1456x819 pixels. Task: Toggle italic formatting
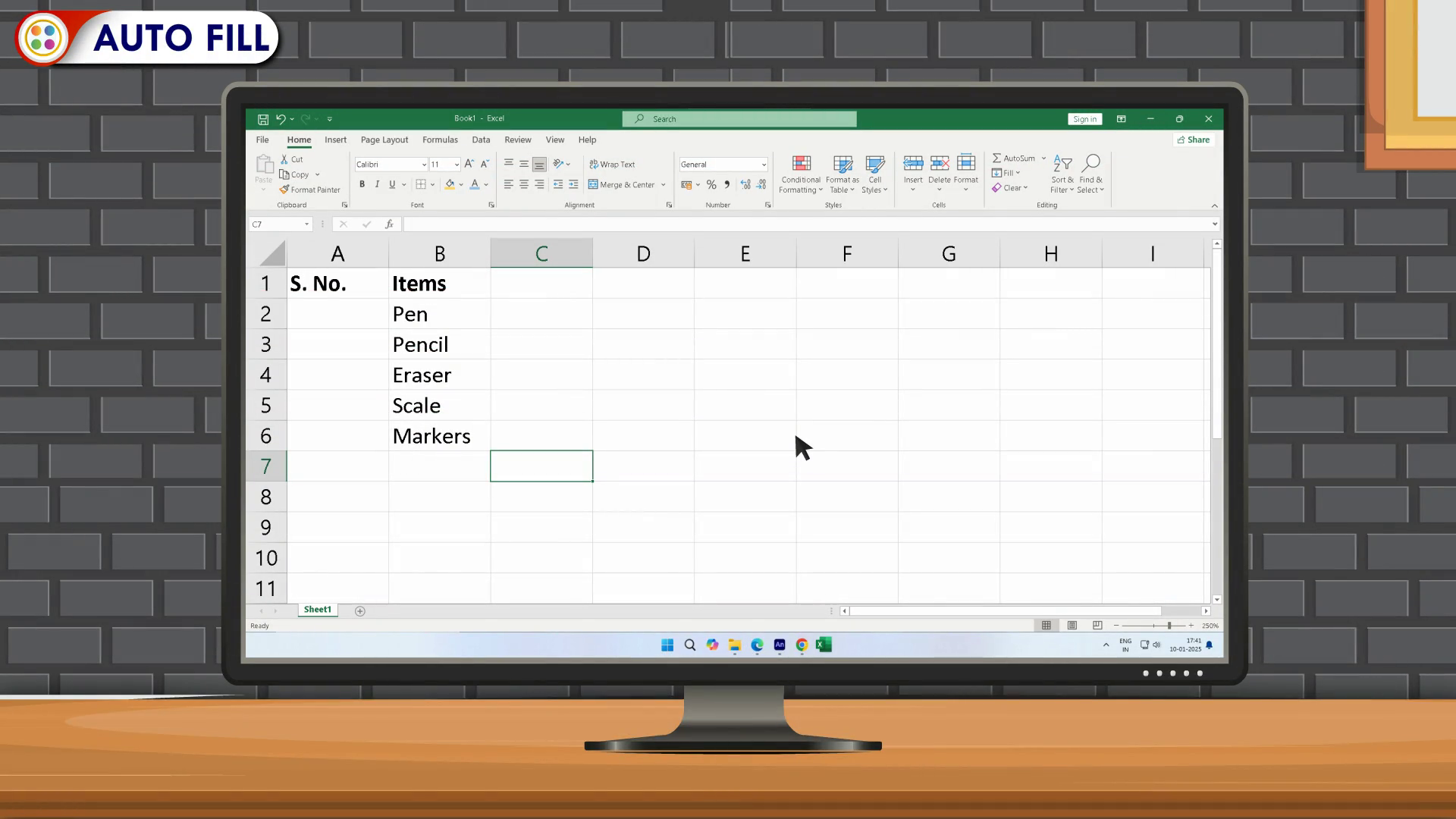(x=377, y=184)
